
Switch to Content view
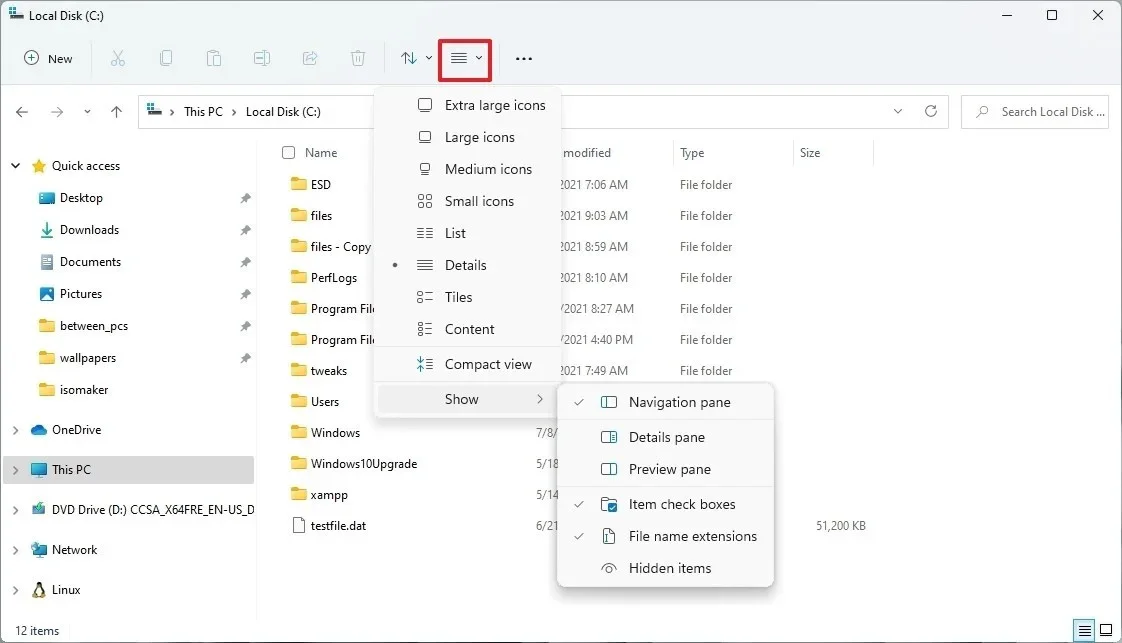pyautogui.click(x=467, y=330)
